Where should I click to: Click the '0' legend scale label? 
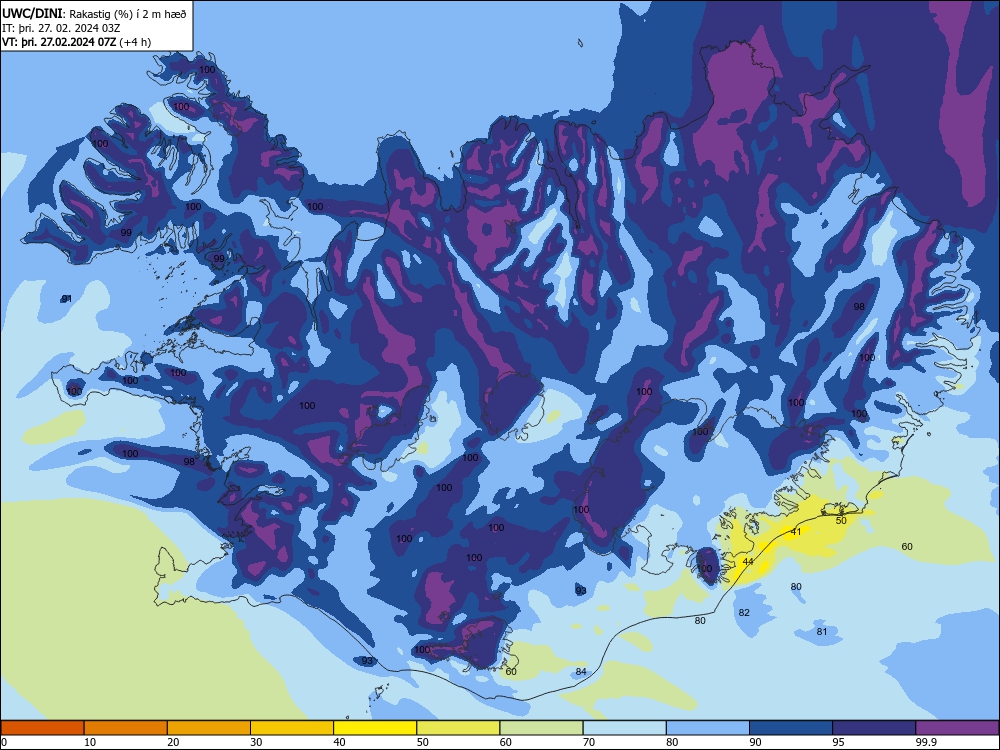pos(4,742)
